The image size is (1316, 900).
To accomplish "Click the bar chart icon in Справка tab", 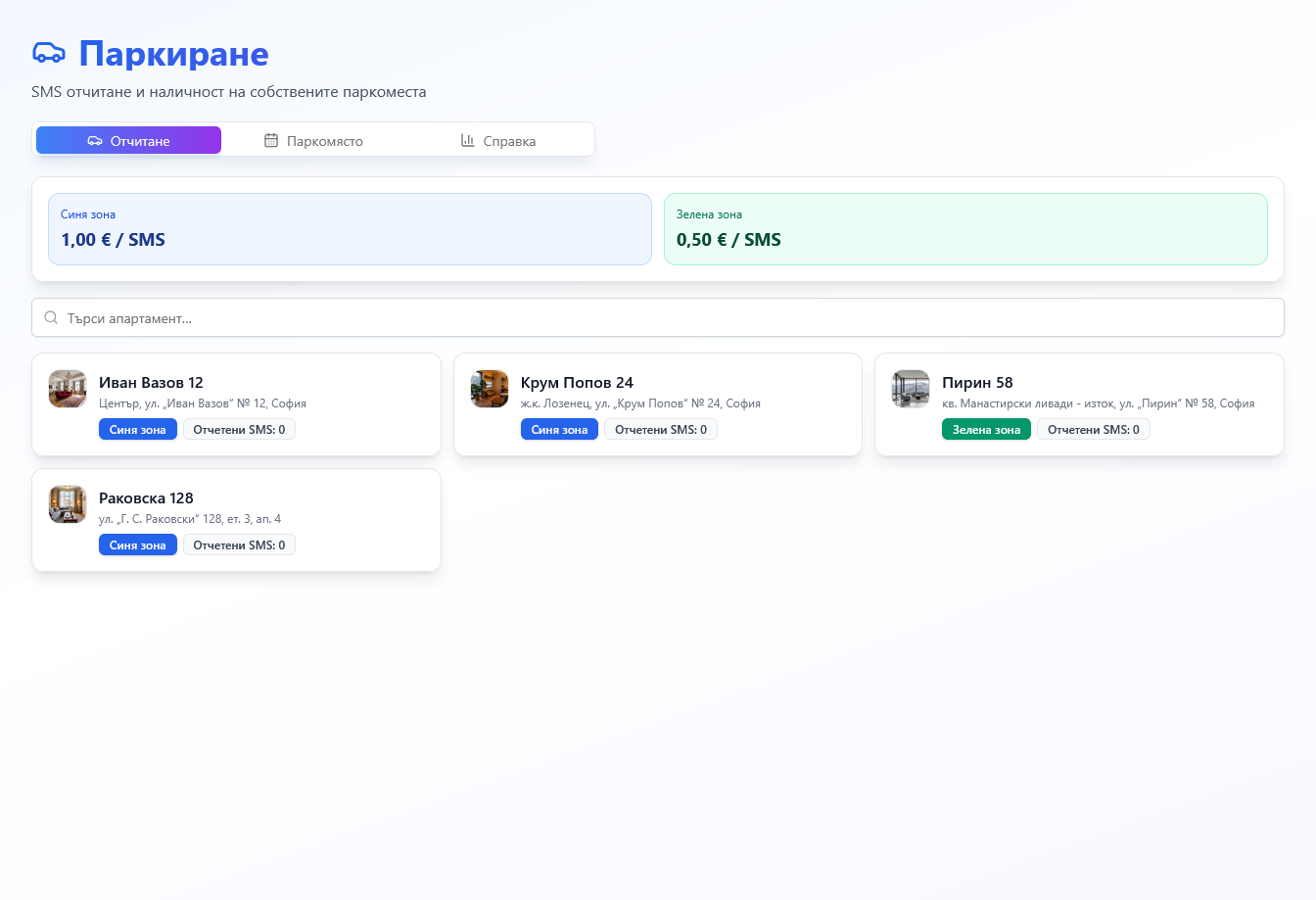I will click(x=468, y=141).
